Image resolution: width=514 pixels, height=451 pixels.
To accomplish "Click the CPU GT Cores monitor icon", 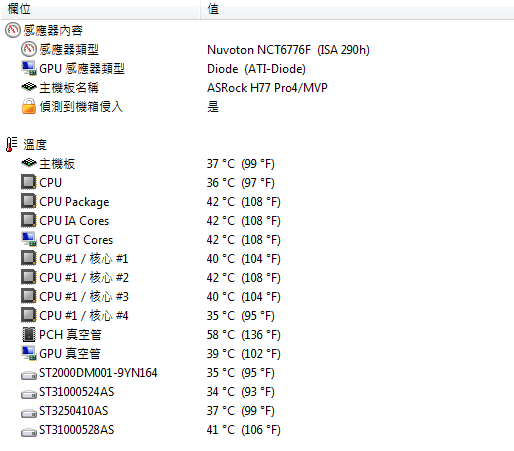I will 29,239.
